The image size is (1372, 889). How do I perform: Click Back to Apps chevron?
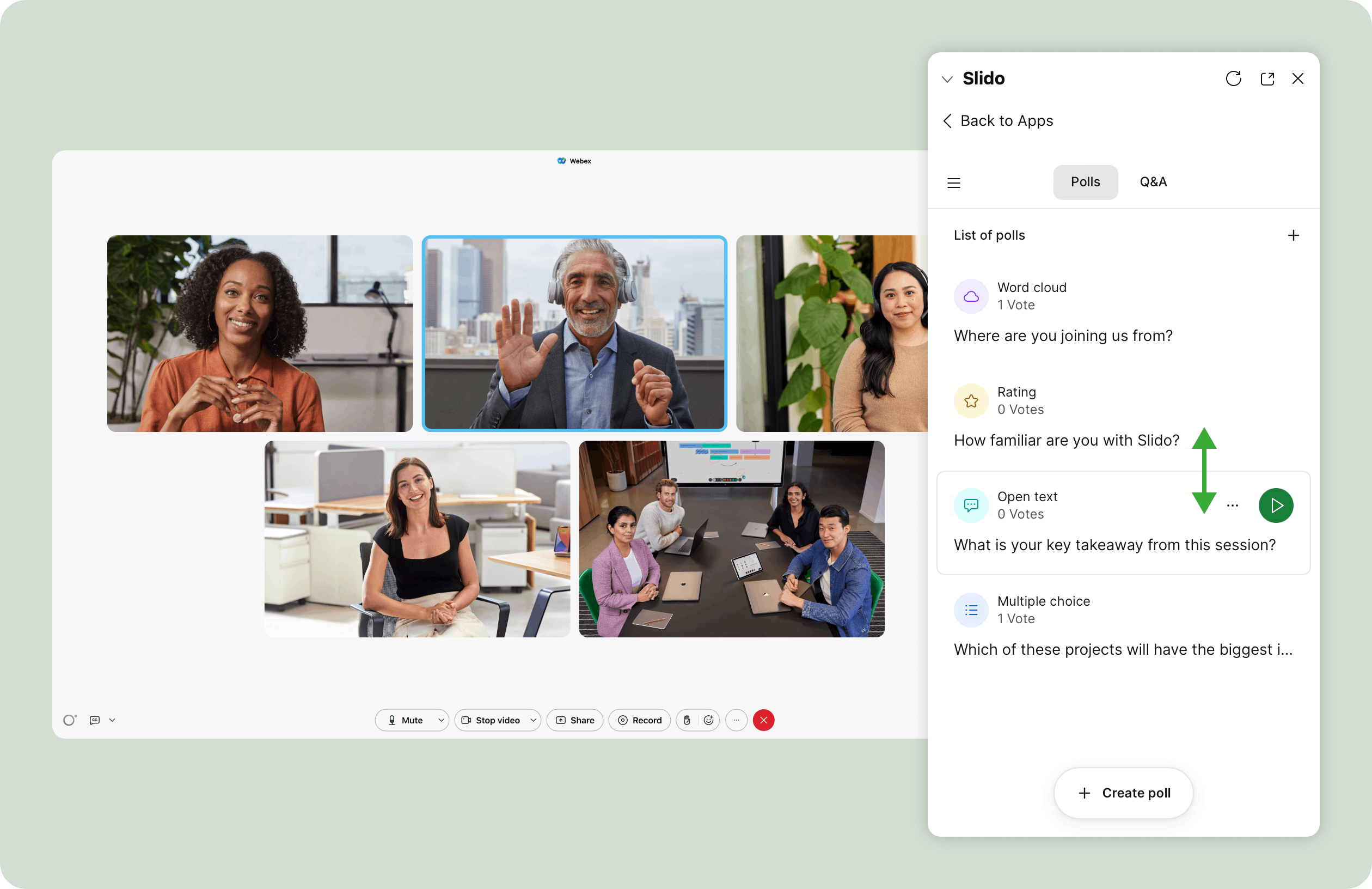[946, 120]
